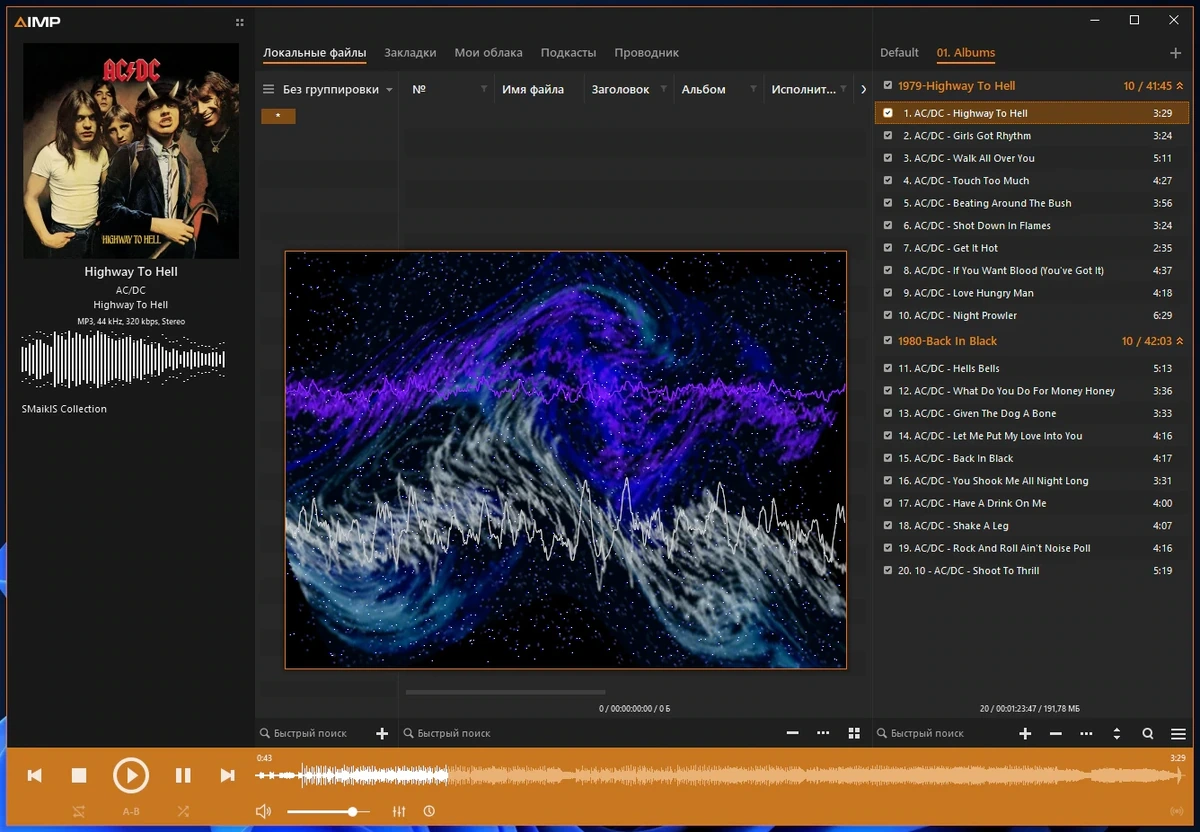Switch to the Мои облака tab
1200x832 pixels.
tap(488, 53)
